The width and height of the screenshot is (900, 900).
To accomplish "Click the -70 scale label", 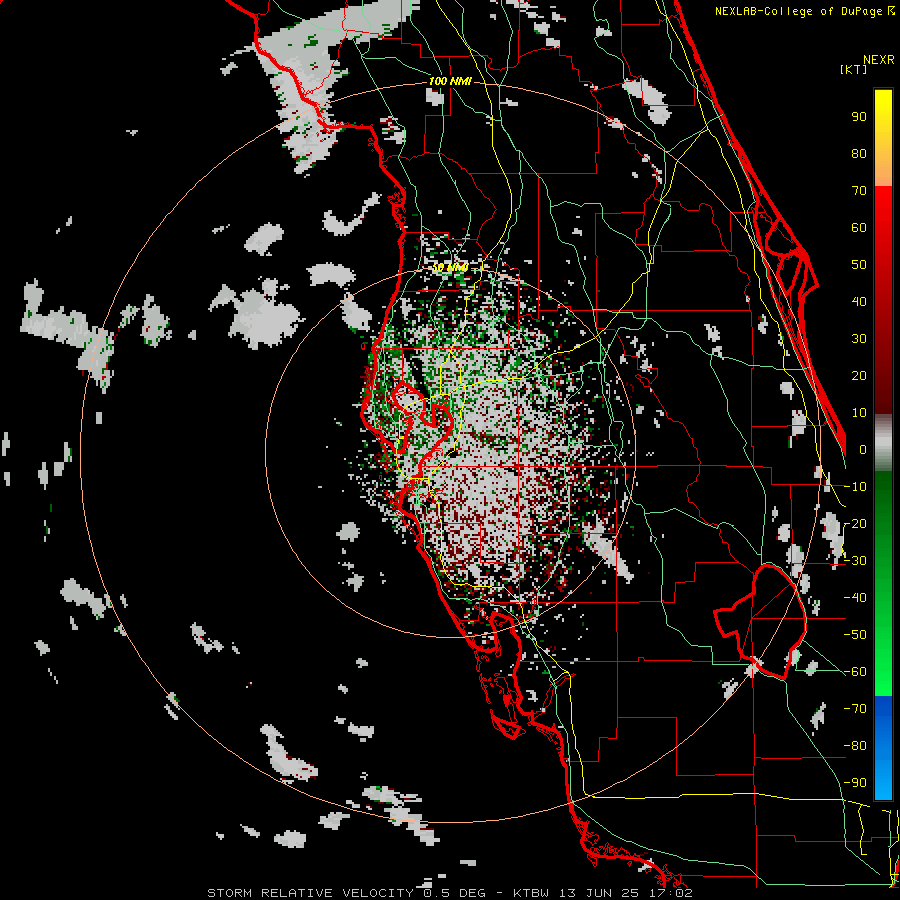I will point(855,709).
